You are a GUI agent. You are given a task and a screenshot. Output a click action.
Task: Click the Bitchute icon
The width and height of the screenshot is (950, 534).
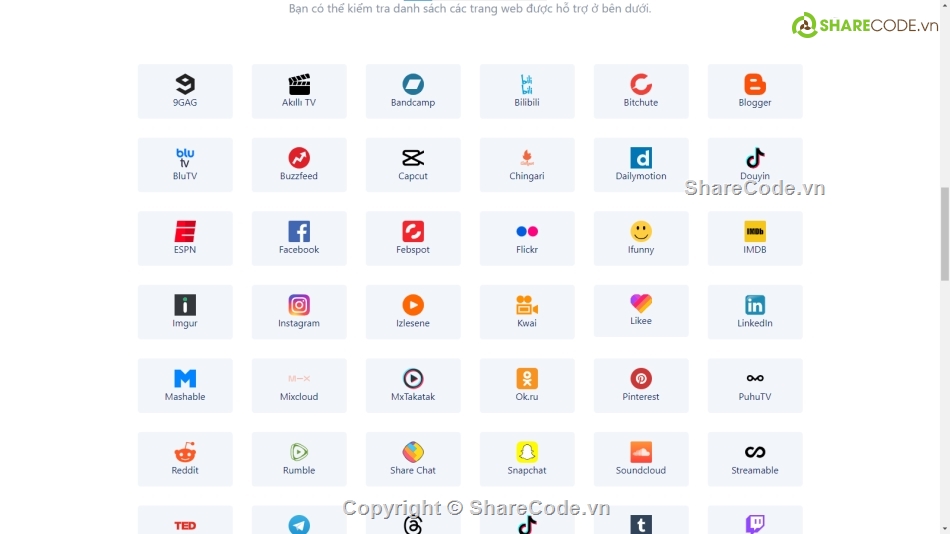[x=640, y=84]
